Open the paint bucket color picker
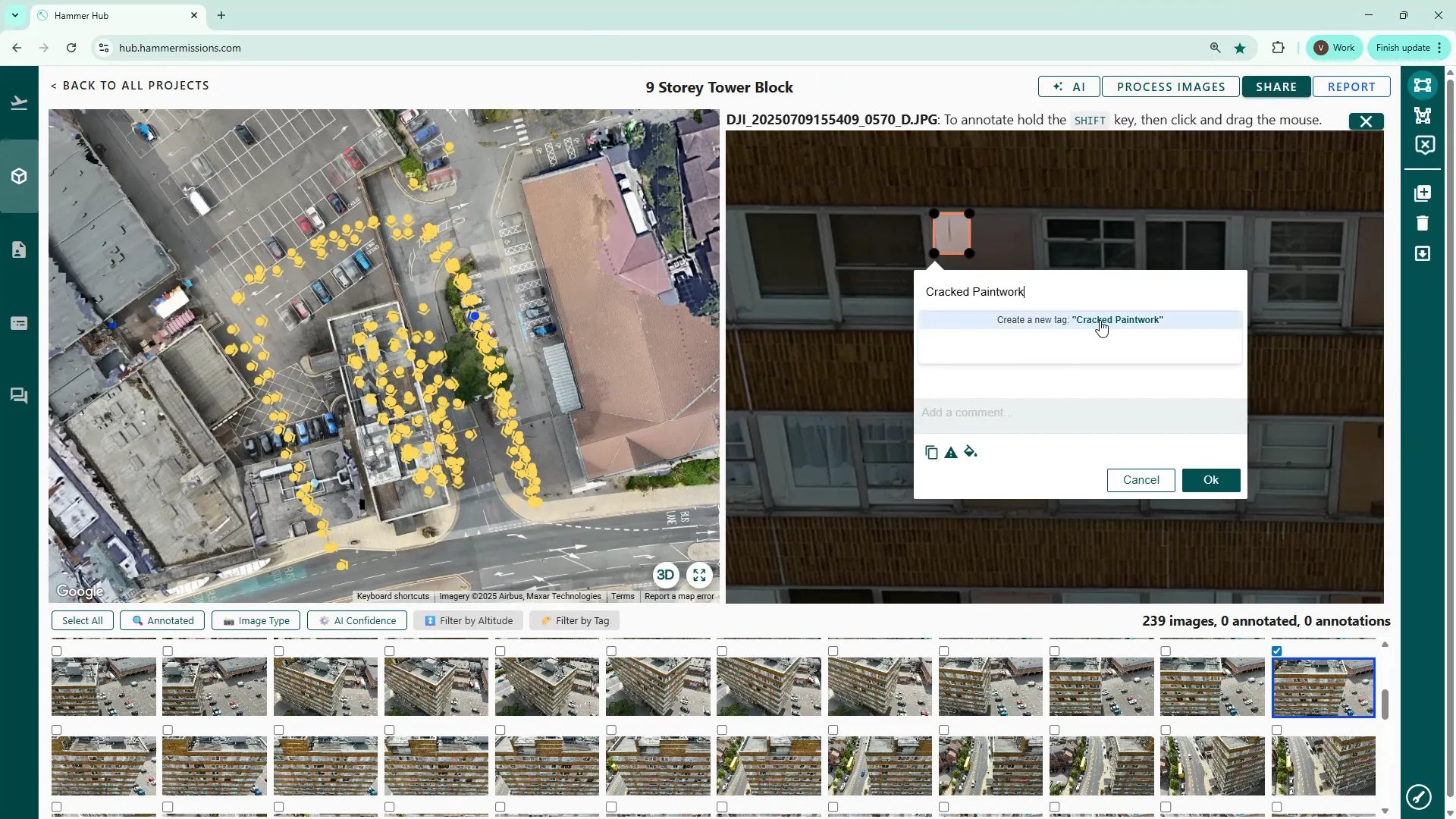This screenshot has height=819, width=1456. click(971, 452)
